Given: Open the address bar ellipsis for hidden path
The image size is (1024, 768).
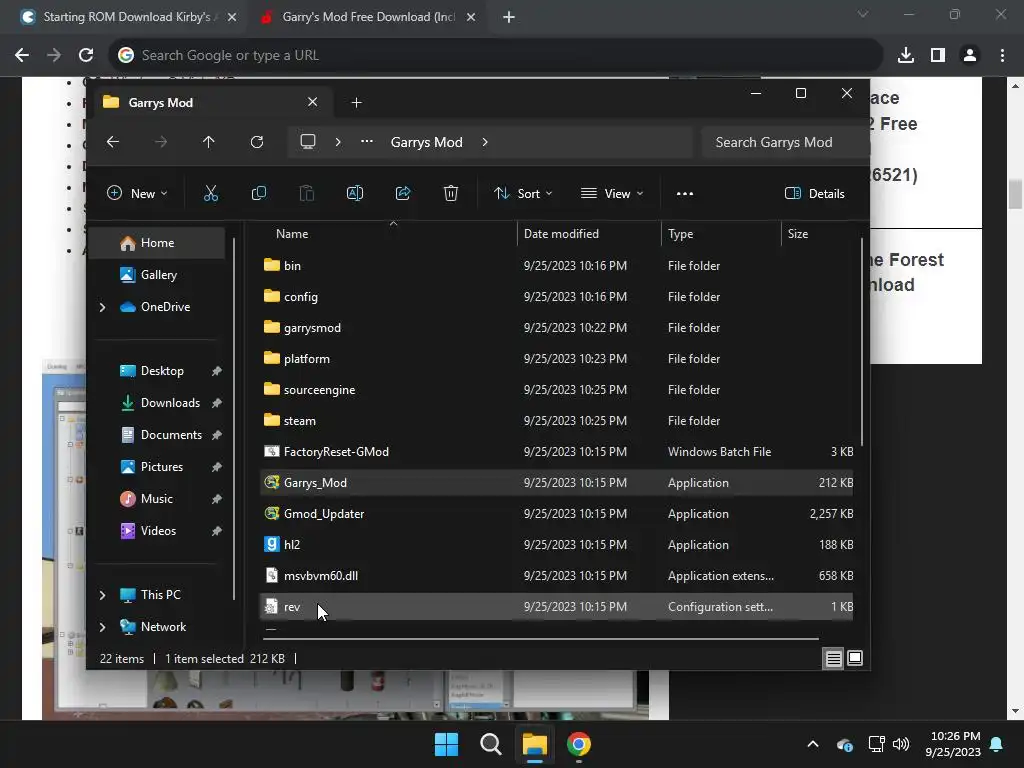Looking at the screenshot, I should tap(367, 142).
